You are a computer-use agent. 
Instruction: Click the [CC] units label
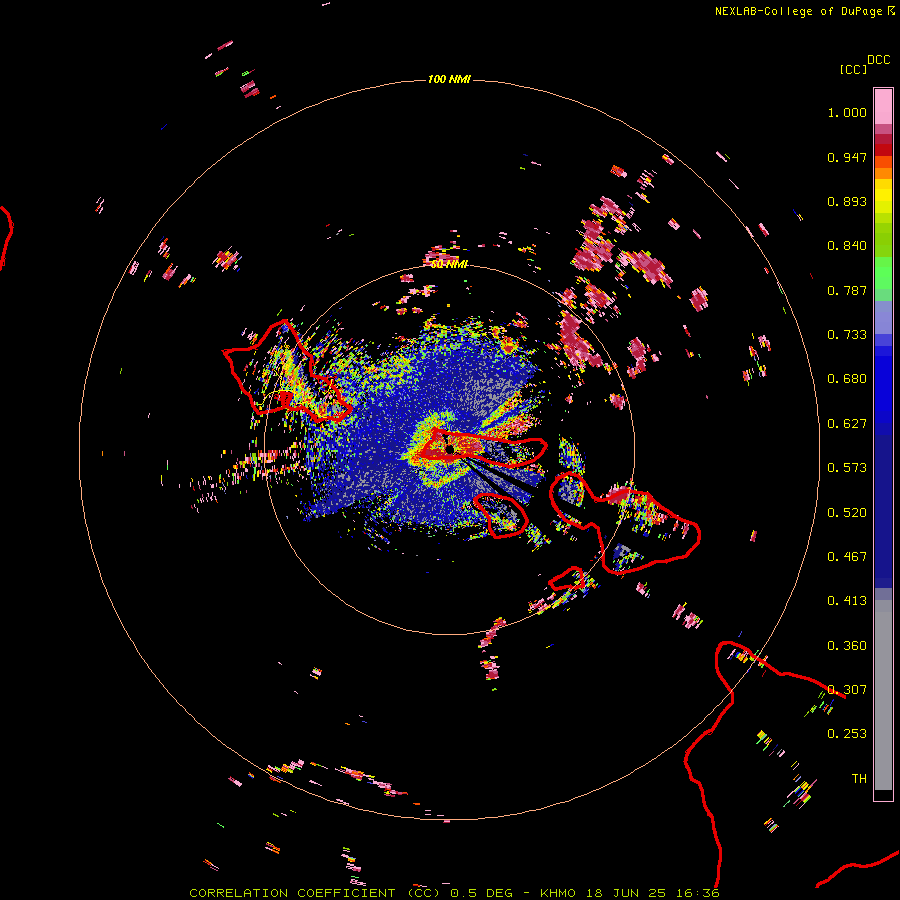coord(853,69)
